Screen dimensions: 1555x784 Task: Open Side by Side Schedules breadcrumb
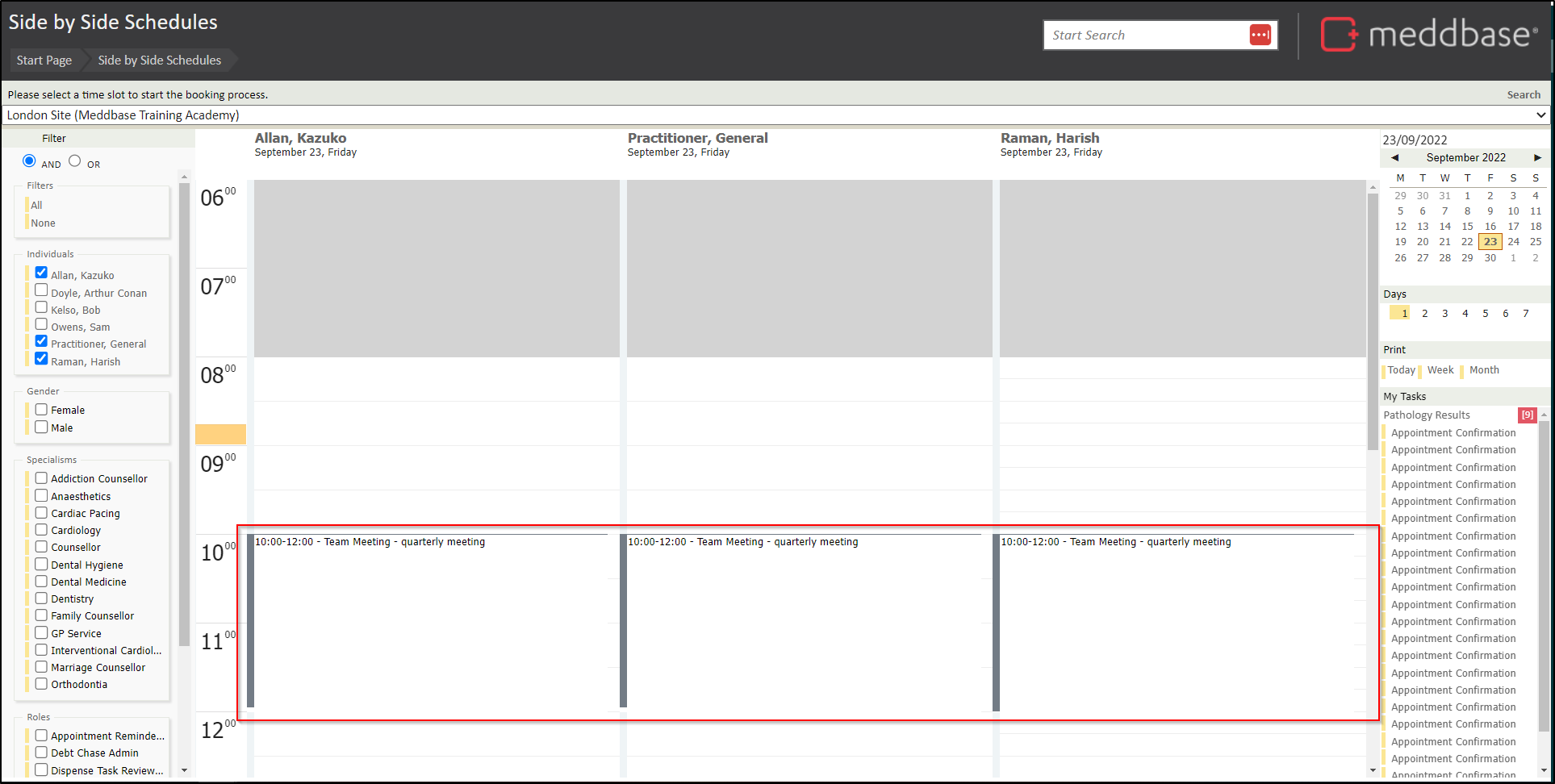point(159,60)
